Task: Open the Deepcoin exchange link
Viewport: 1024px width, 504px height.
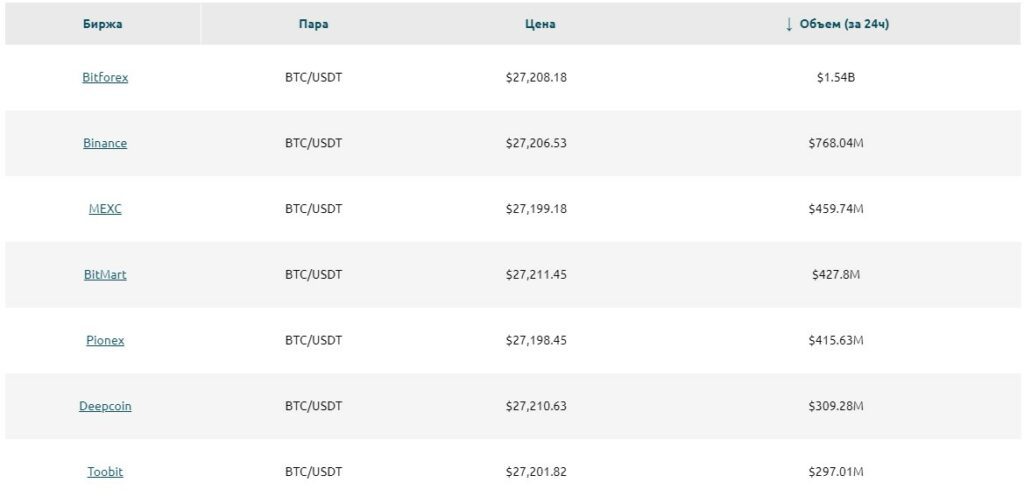Action: click(105, 406)
